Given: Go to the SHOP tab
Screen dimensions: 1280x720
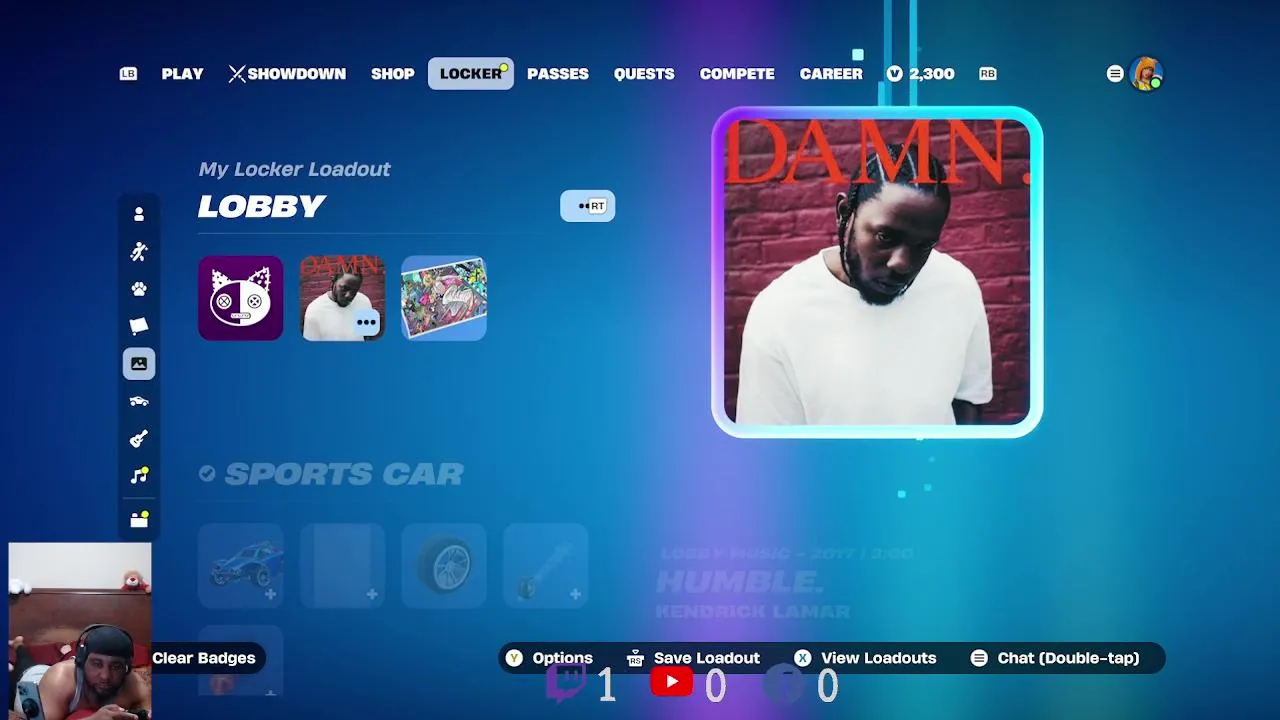Looking at the screenshot, I should coord(392,74).
